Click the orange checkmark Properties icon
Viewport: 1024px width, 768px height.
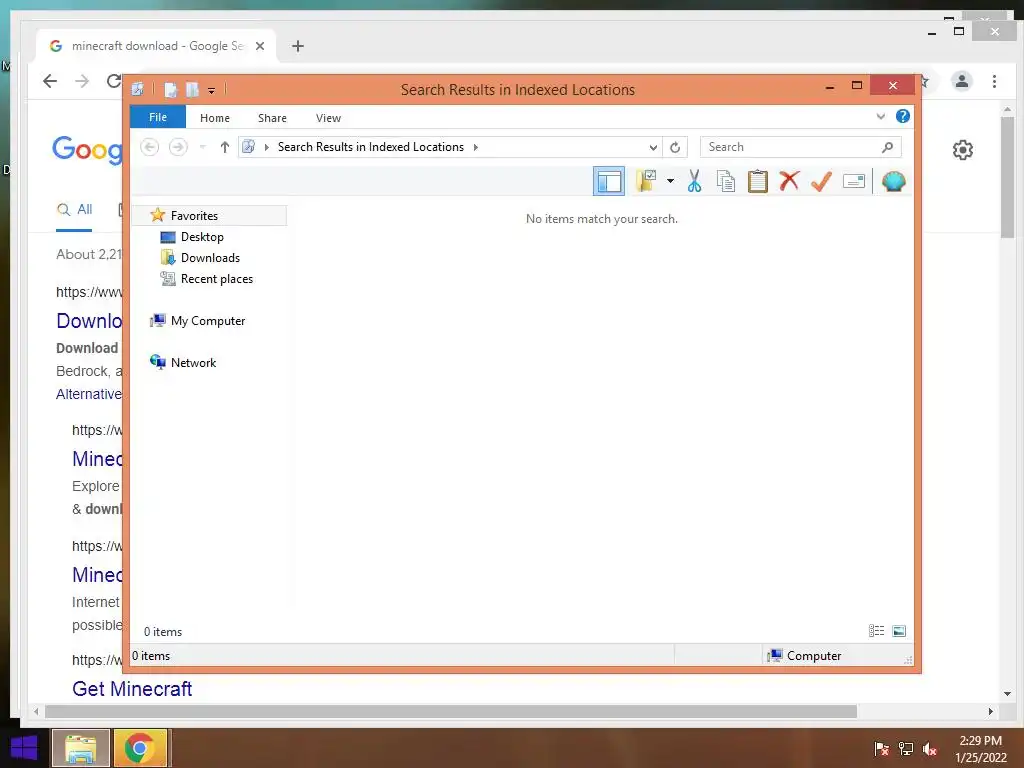[821, 181]
